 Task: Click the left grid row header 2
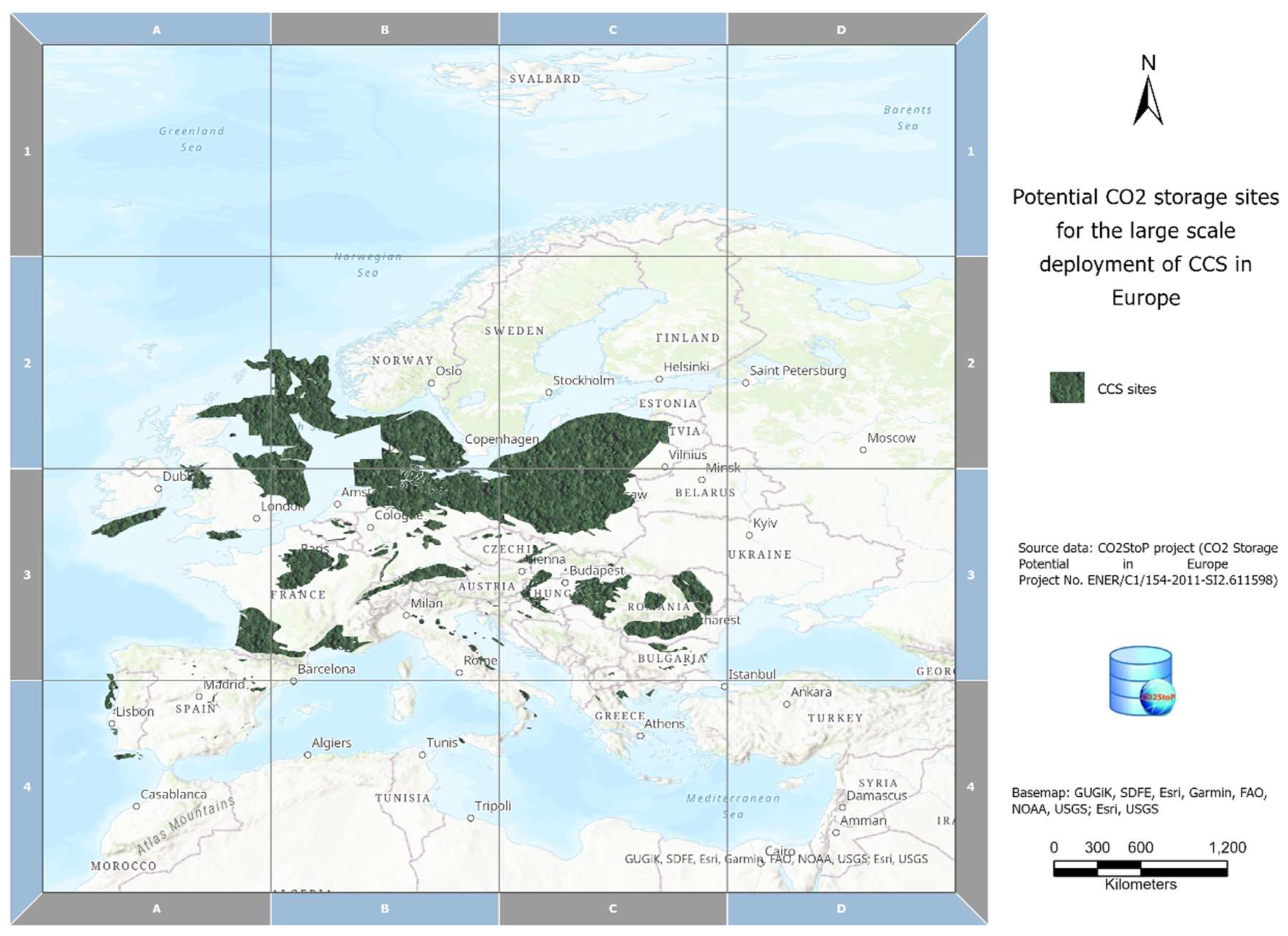(27, 362)
